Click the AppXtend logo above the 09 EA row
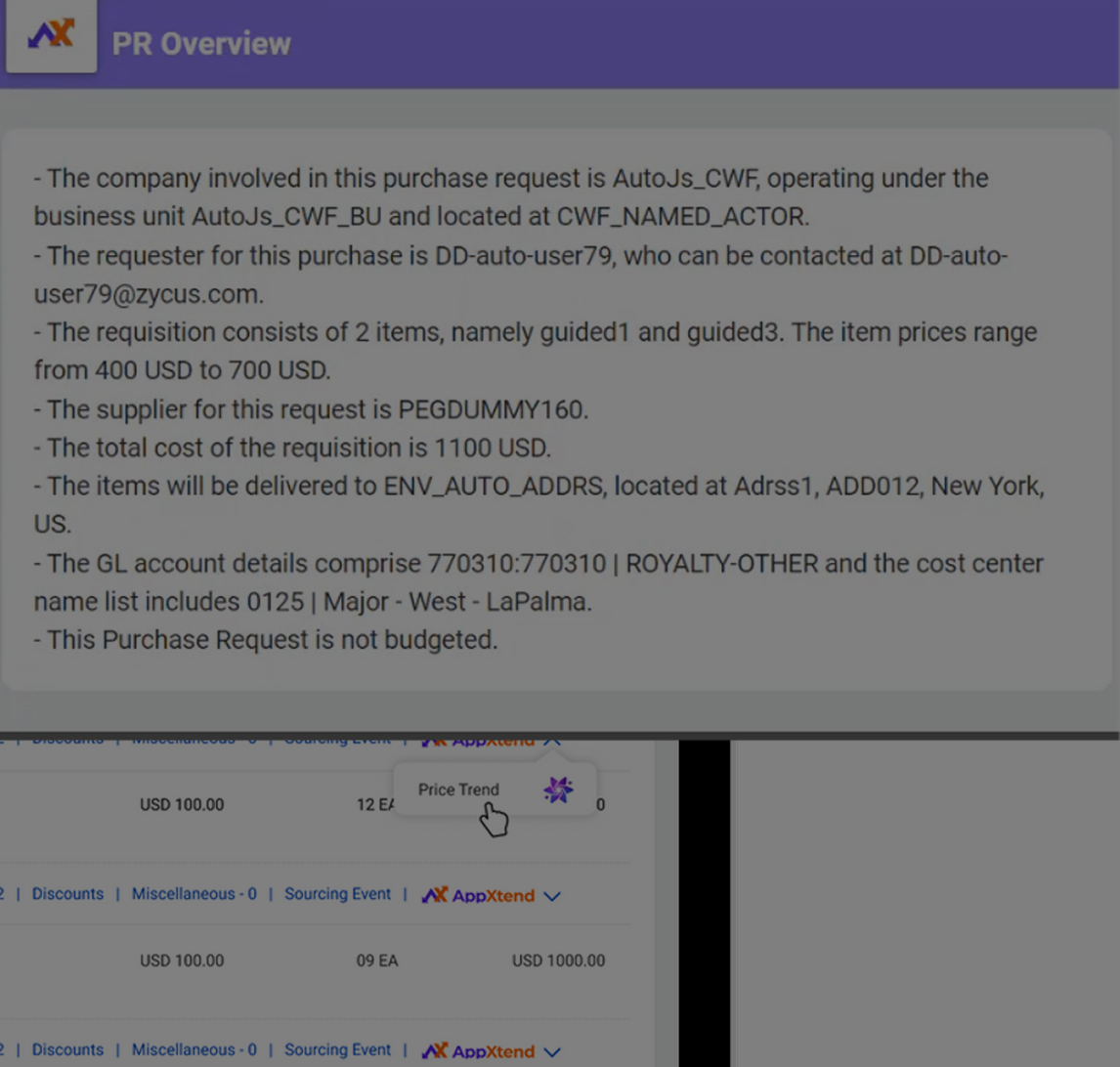 pyautogui.click(x=478, y=895)
